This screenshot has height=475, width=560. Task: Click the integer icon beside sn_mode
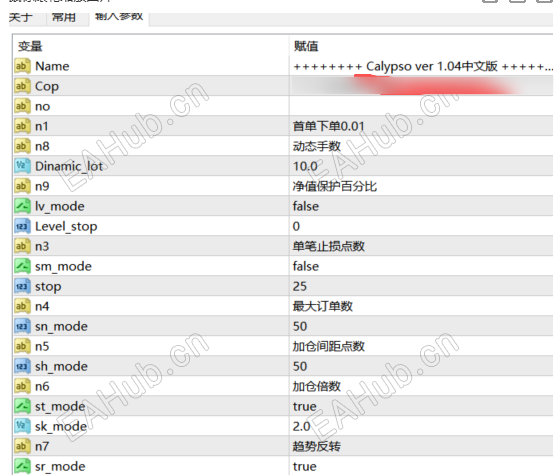point(22,326)
